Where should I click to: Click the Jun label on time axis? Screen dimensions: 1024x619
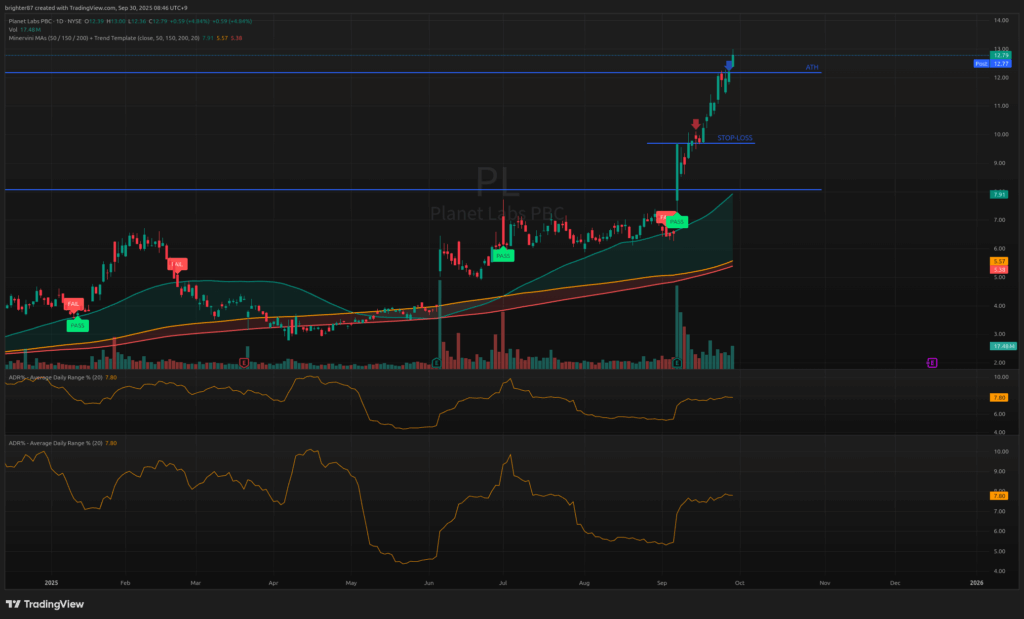(x=428, y=582)
